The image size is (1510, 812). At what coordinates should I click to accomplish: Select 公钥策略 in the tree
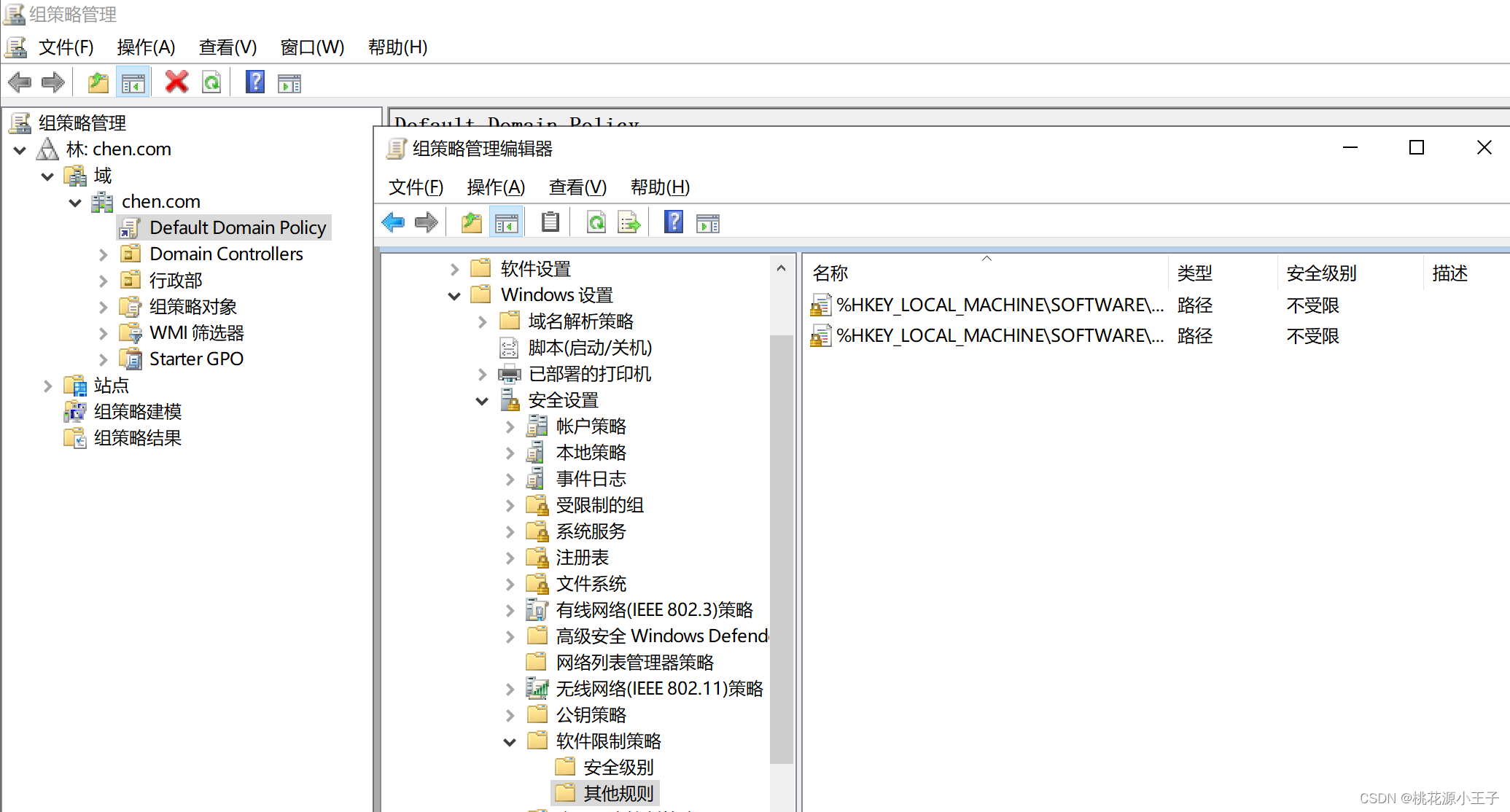coord(591,715)
